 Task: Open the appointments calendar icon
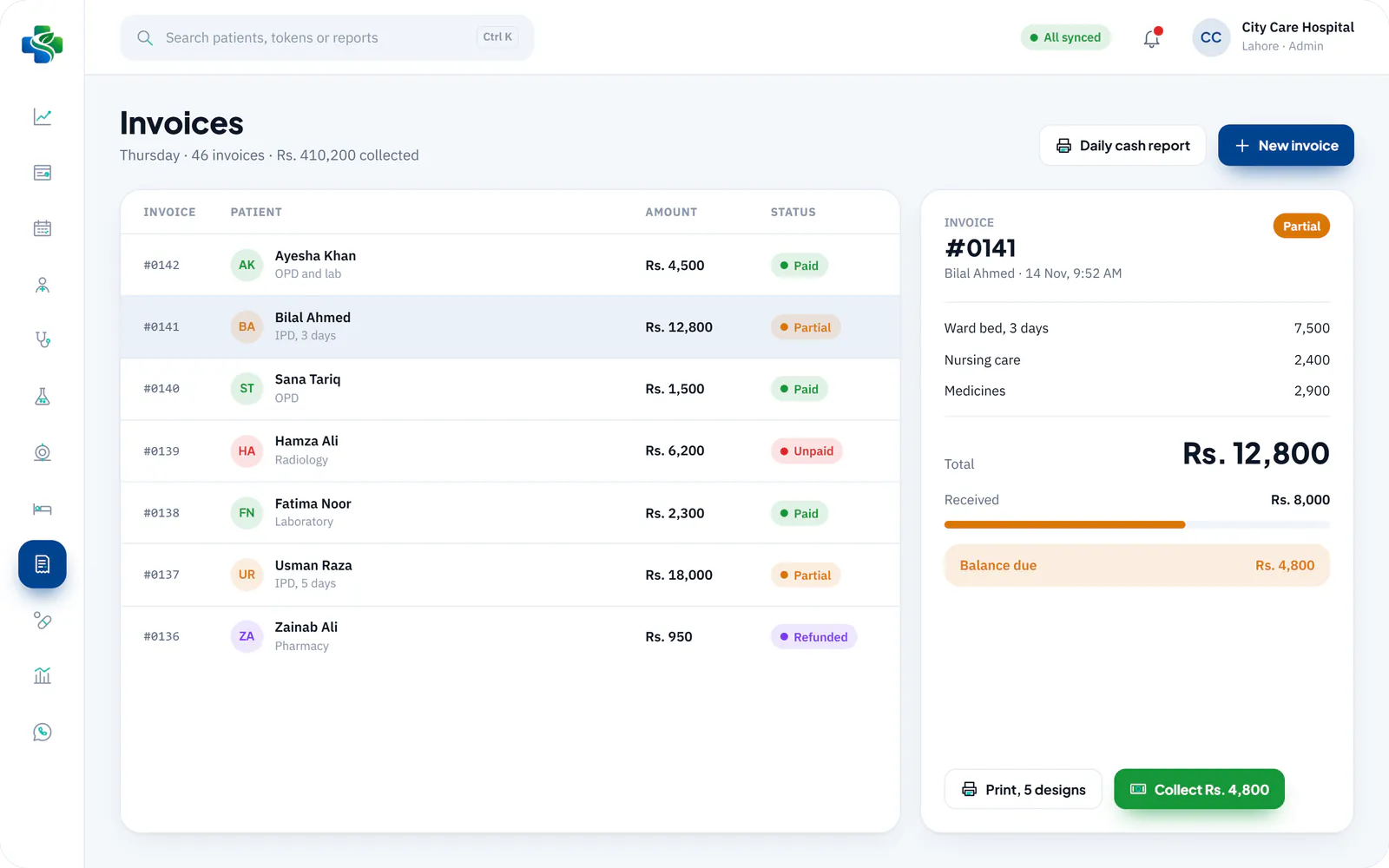(43, 228)
